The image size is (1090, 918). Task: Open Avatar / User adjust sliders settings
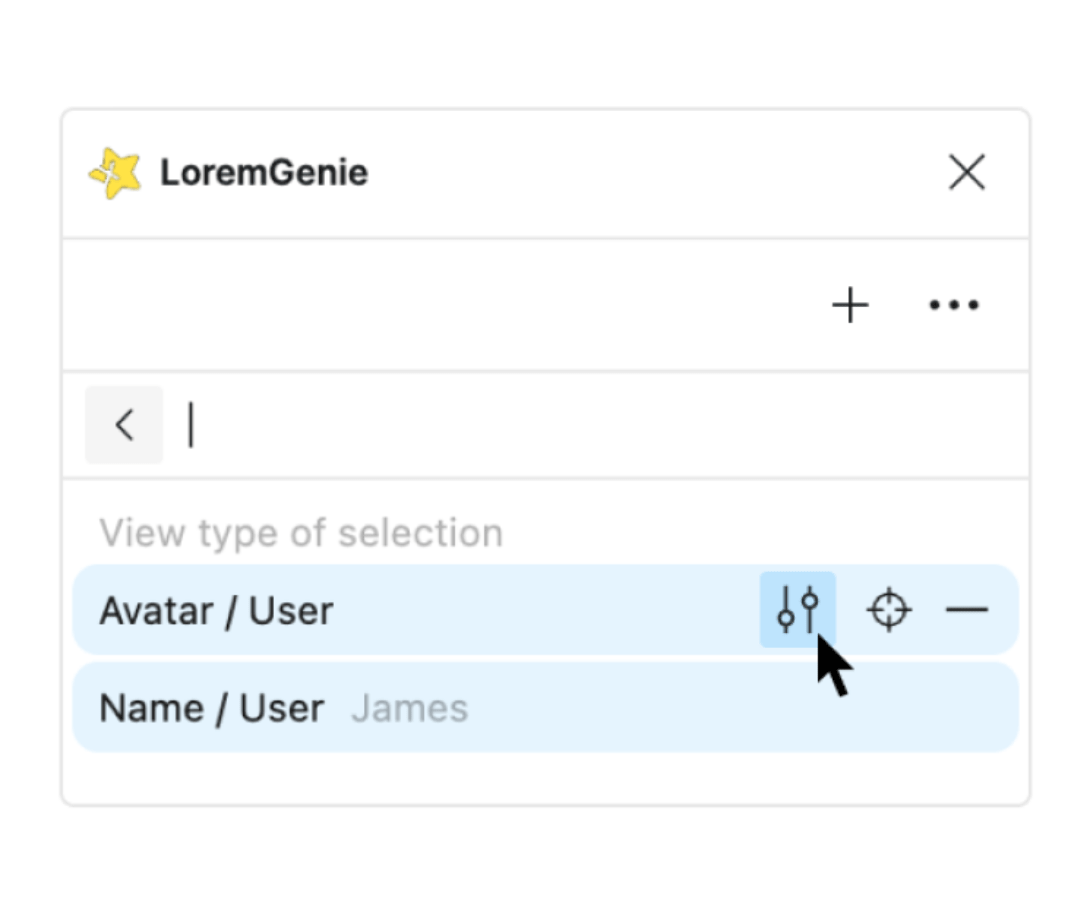797,610
